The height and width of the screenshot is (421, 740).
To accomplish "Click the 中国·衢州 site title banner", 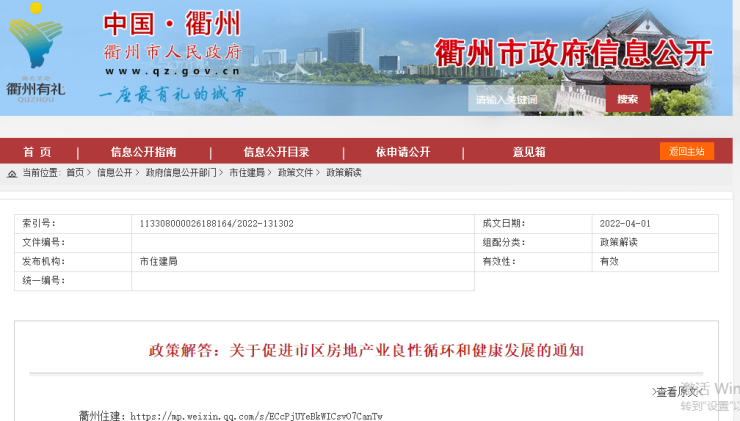I will pyautogui.click(x=174, y=23).
